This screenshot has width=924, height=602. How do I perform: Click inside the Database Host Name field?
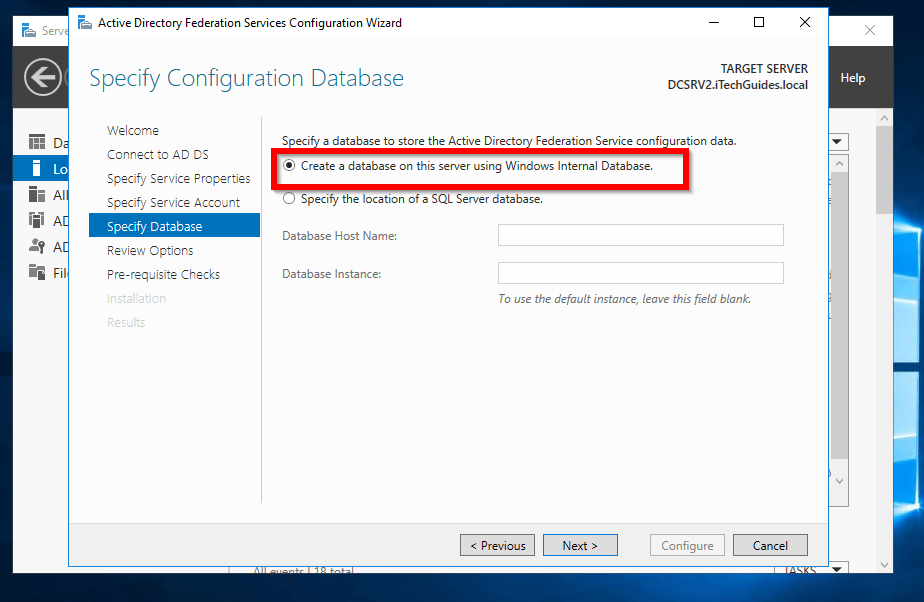pos(640,235)
